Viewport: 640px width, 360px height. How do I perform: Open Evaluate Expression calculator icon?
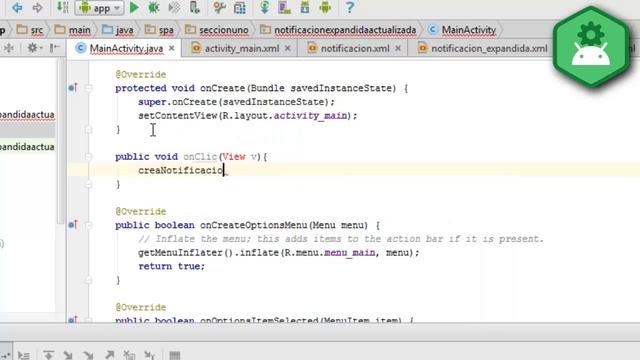pyautogui.click(x=175, y=355)
